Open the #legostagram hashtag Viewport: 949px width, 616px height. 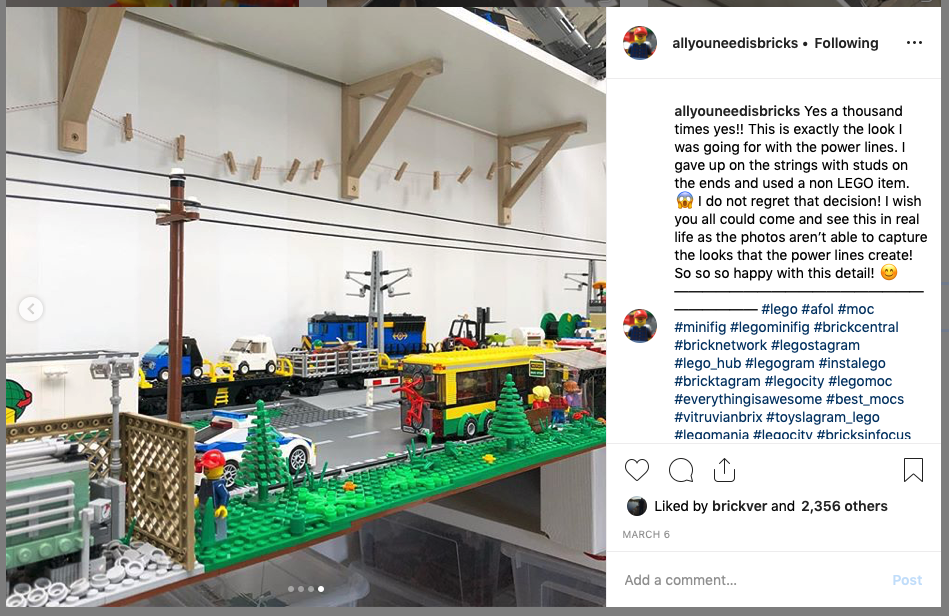pos(815,345)
